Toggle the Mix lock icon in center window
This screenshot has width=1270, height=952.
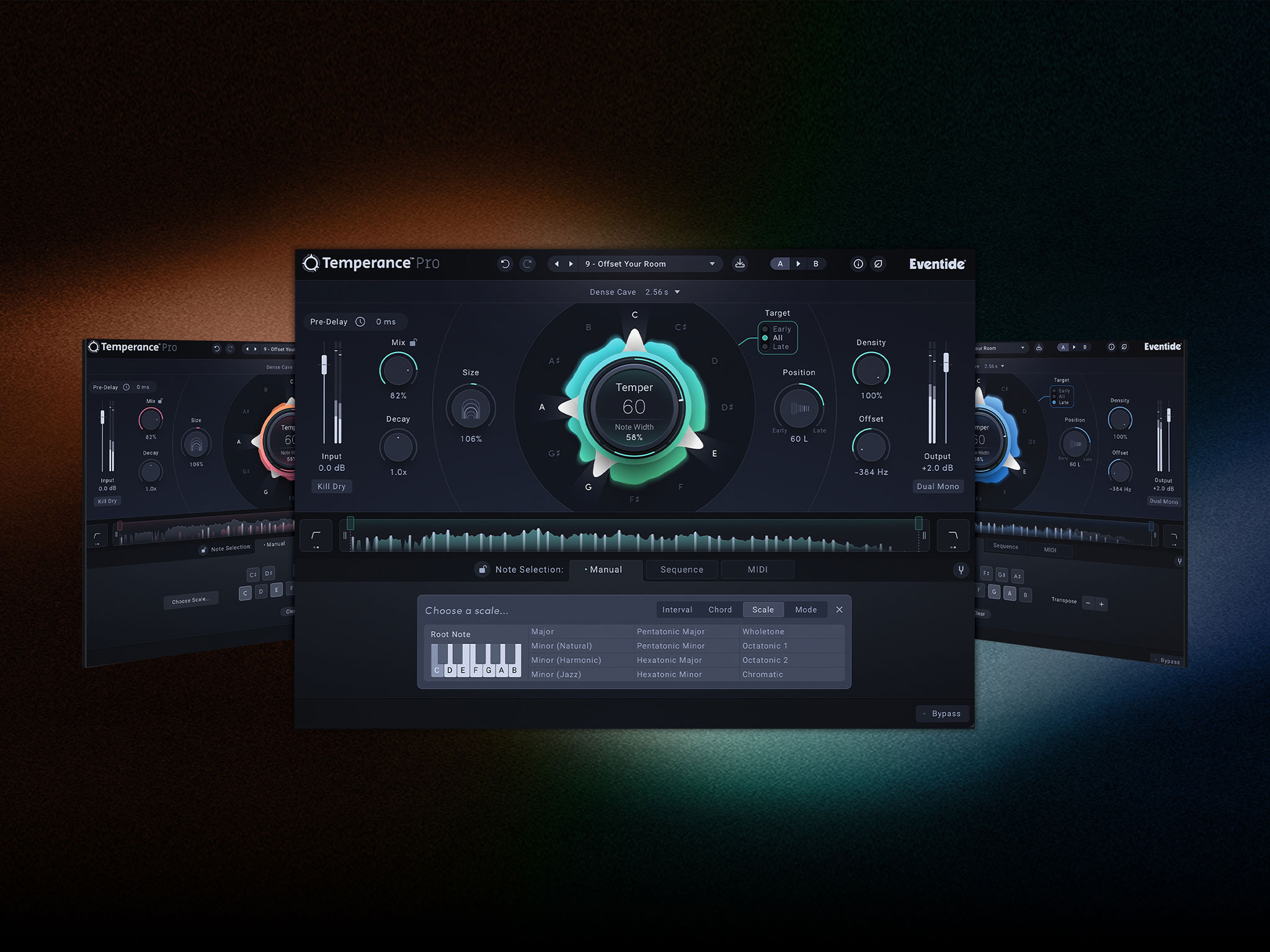(x=414, y=342)
